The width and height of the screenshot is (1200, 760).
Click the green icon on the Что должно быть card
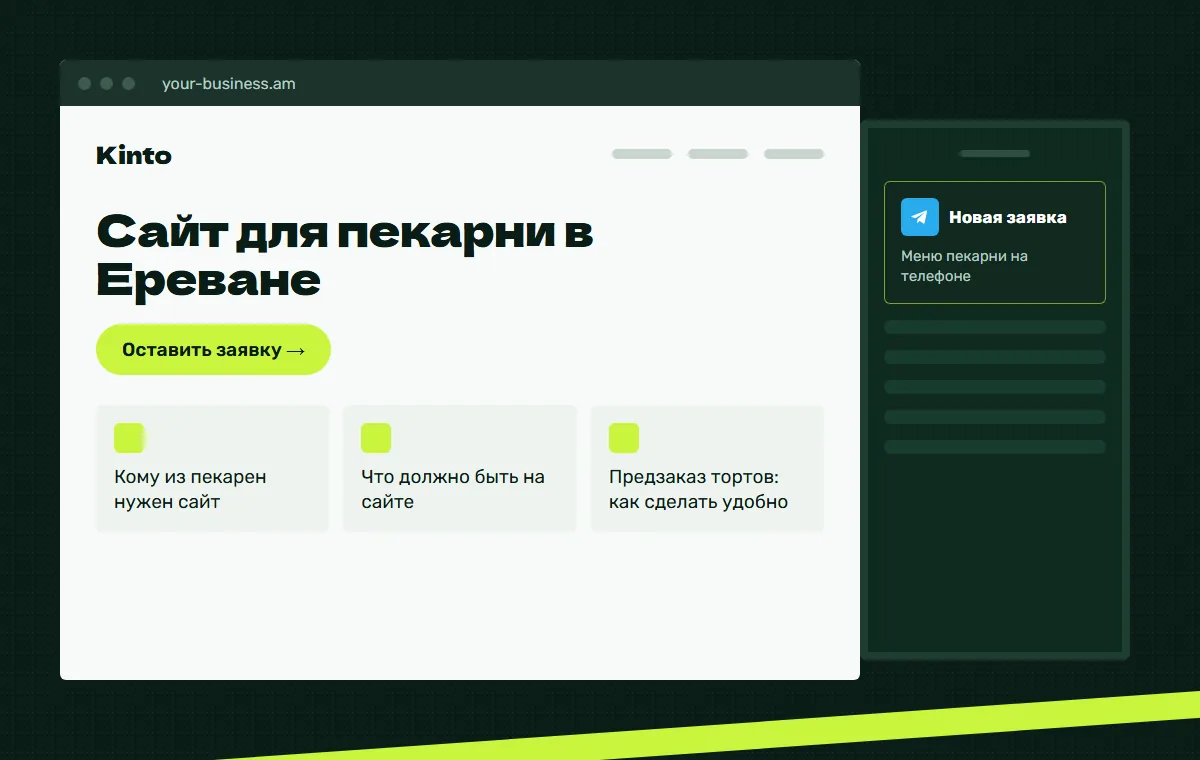point(376,438)
